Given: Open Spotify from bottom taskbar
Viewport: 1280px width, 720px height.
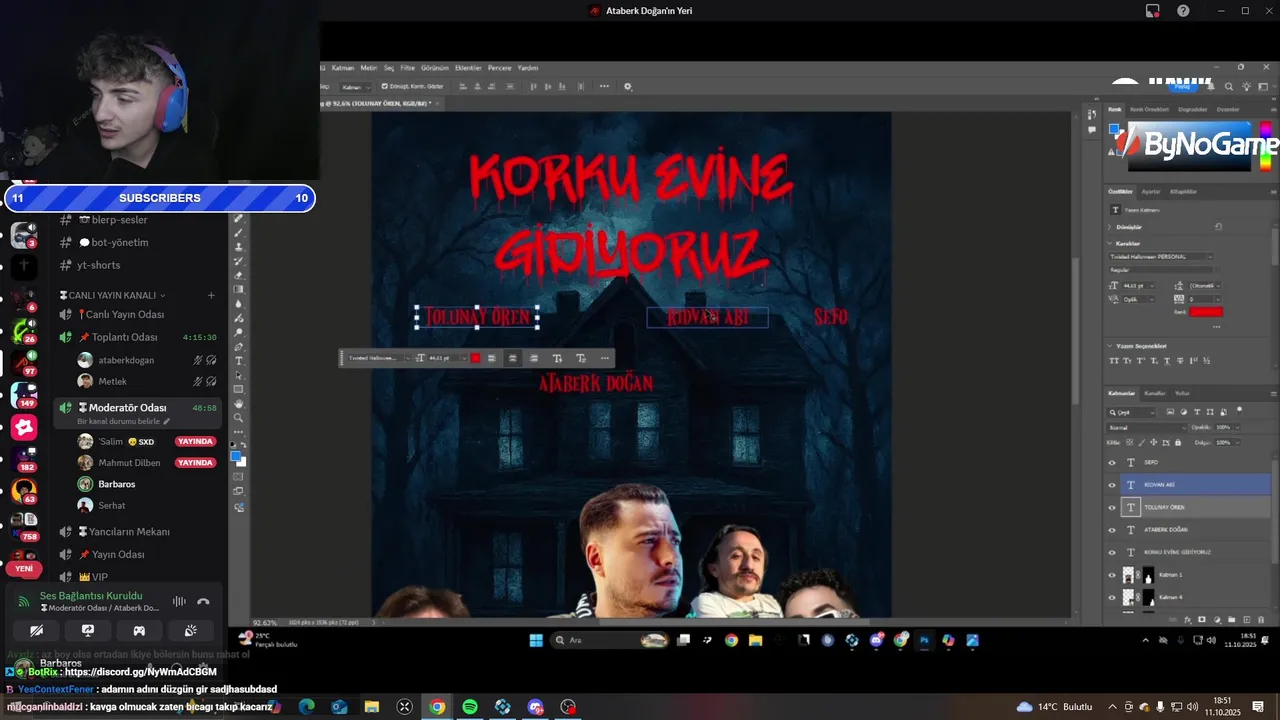Looking at the screenshot, I should [x=470, y=707].
